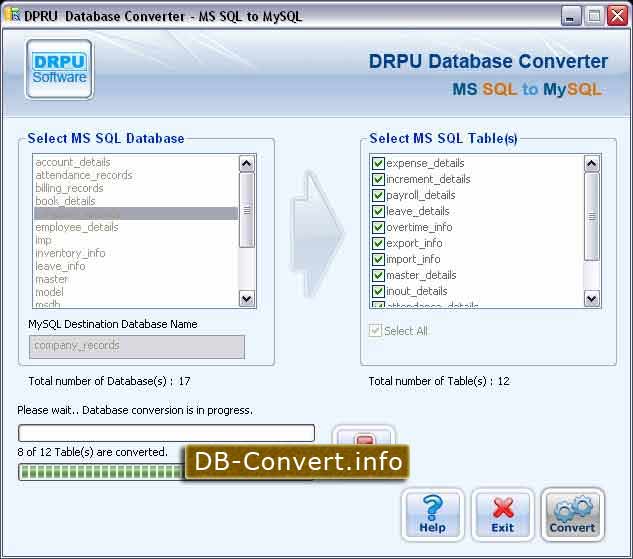Image resolution: width=633 pixels, height=559 pixels.
Task: Toggle the Select All checkbox
Action: 375,331
